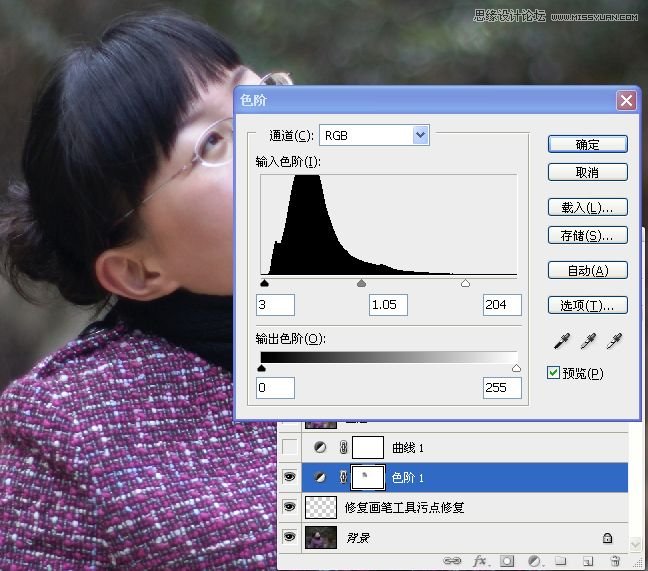
Task: Click the gamma field showing 1.05
Action: point(388,305)
